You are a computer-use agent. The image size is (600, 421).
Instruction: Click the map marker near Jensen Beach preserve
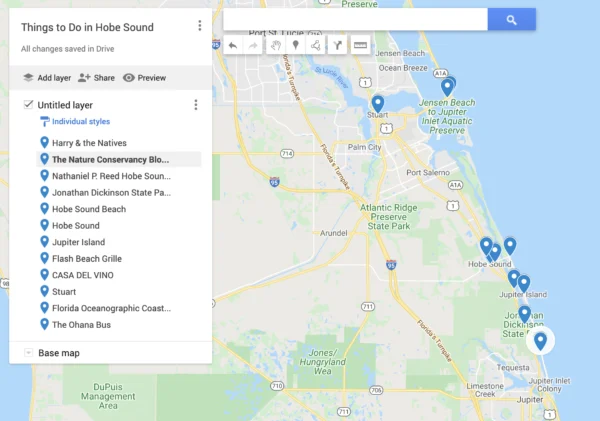coord(447,87)
